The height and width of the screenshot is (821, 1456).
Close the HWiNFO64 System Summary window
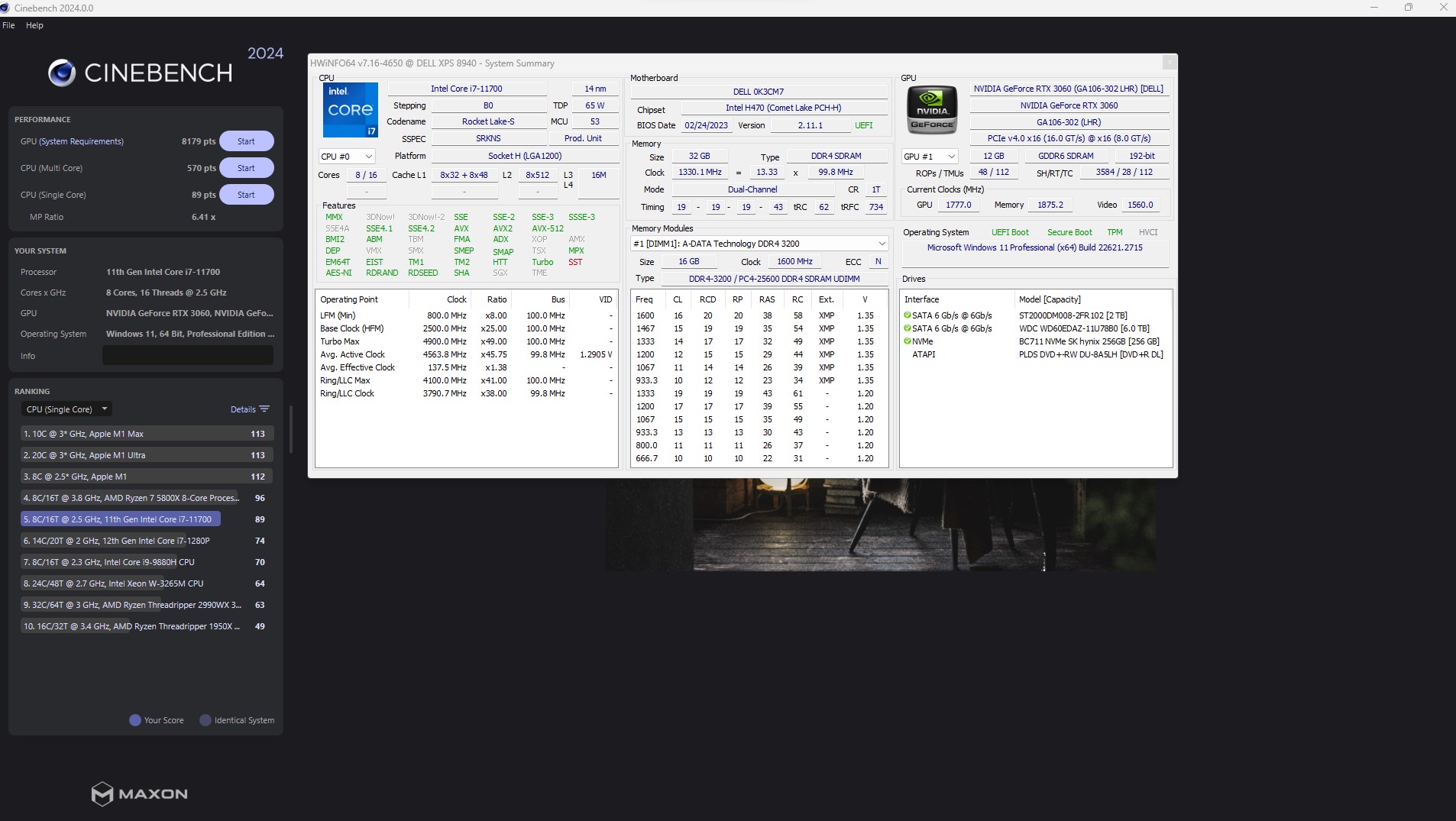1169,63
